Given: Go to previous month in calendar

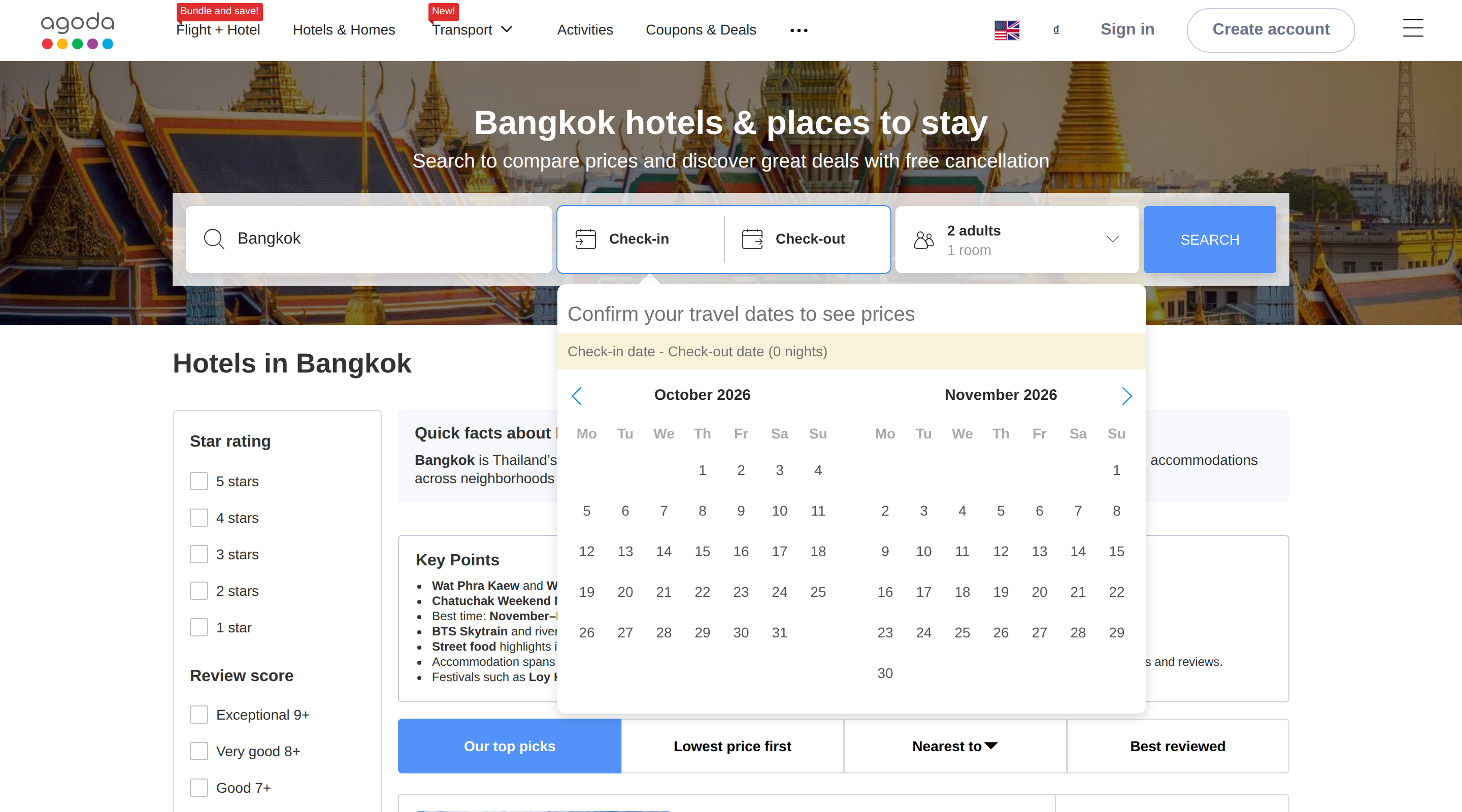Looking at the screenshot, I should 577,395.
